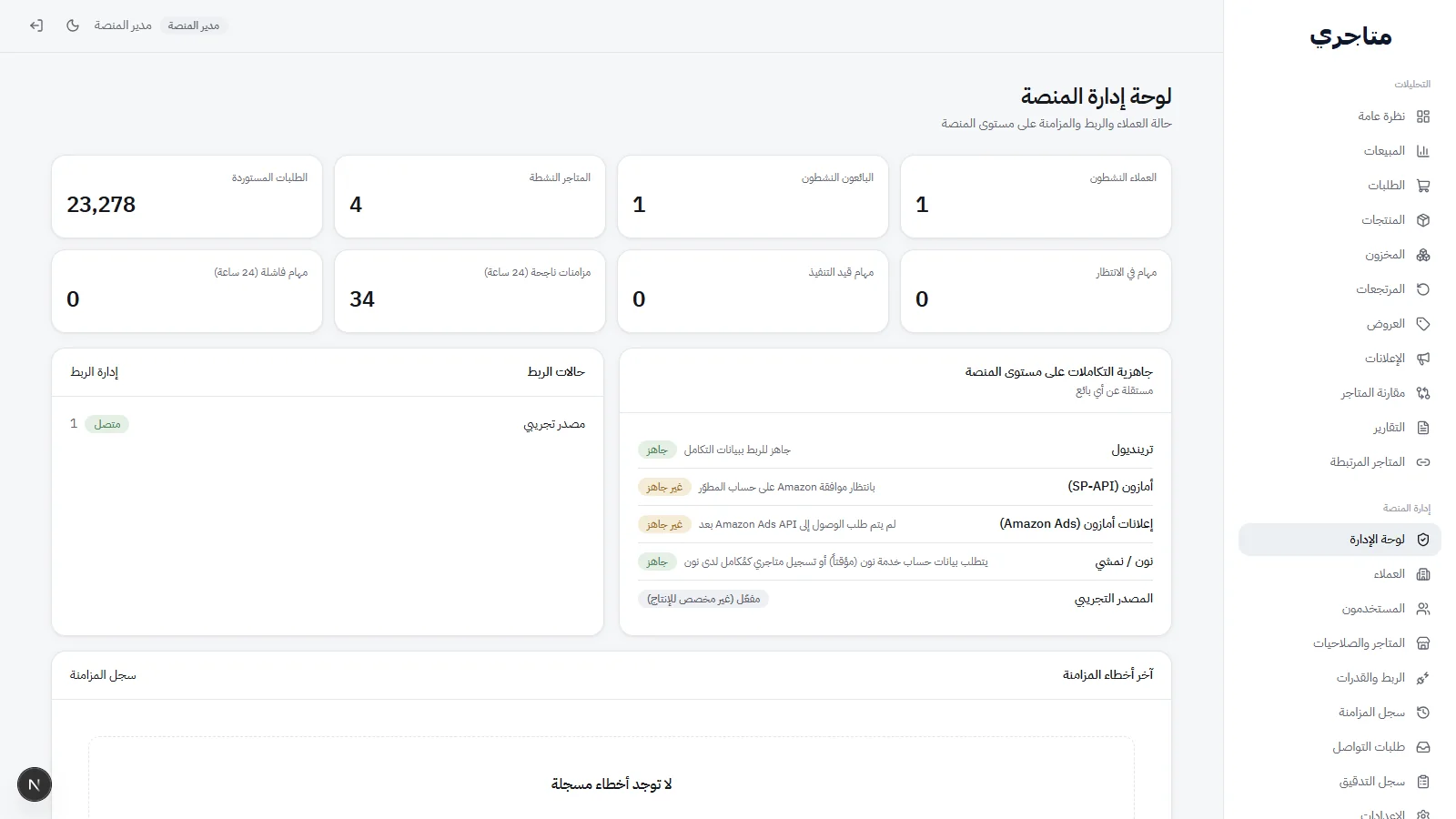Click the المتاجر النشطة 4 card
This screenshot has width=1456, height=819.
point(470,197)
